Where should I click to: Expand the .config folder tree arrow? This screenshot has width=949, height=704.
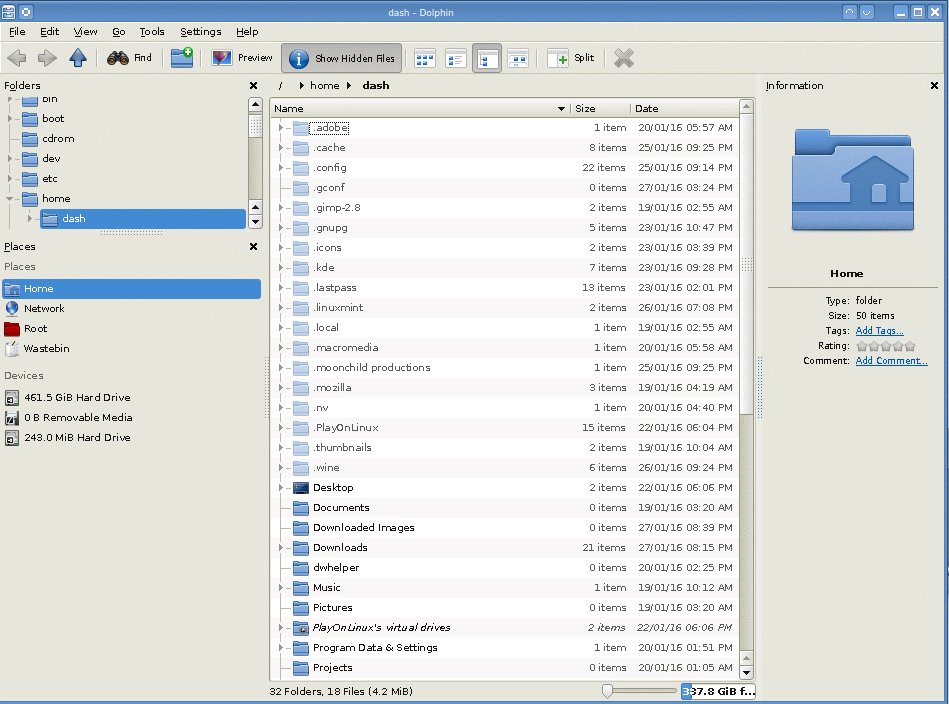[281, 168]
